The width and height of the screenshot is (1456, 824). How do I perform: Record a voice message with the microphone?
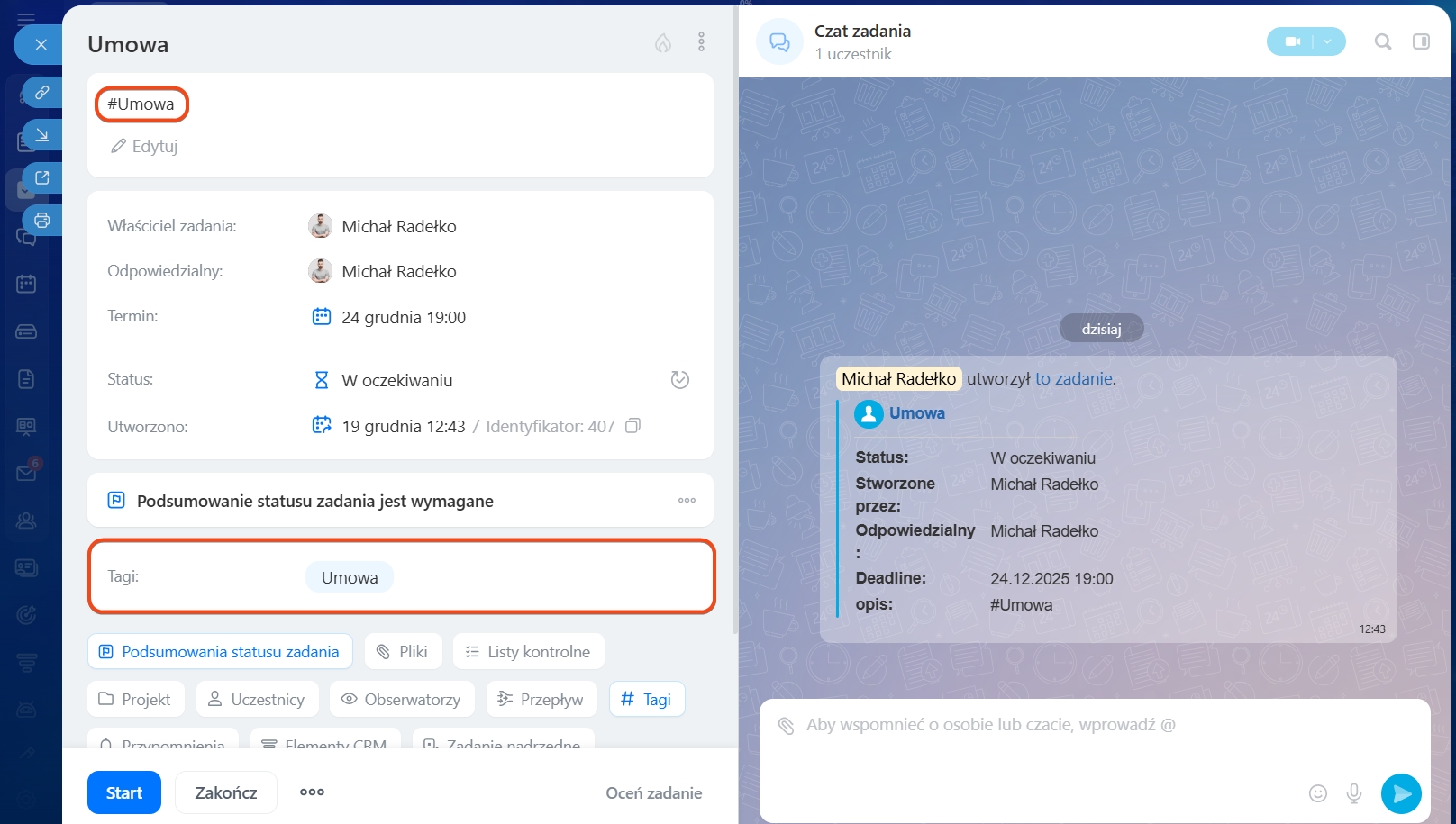point(1354,792)
